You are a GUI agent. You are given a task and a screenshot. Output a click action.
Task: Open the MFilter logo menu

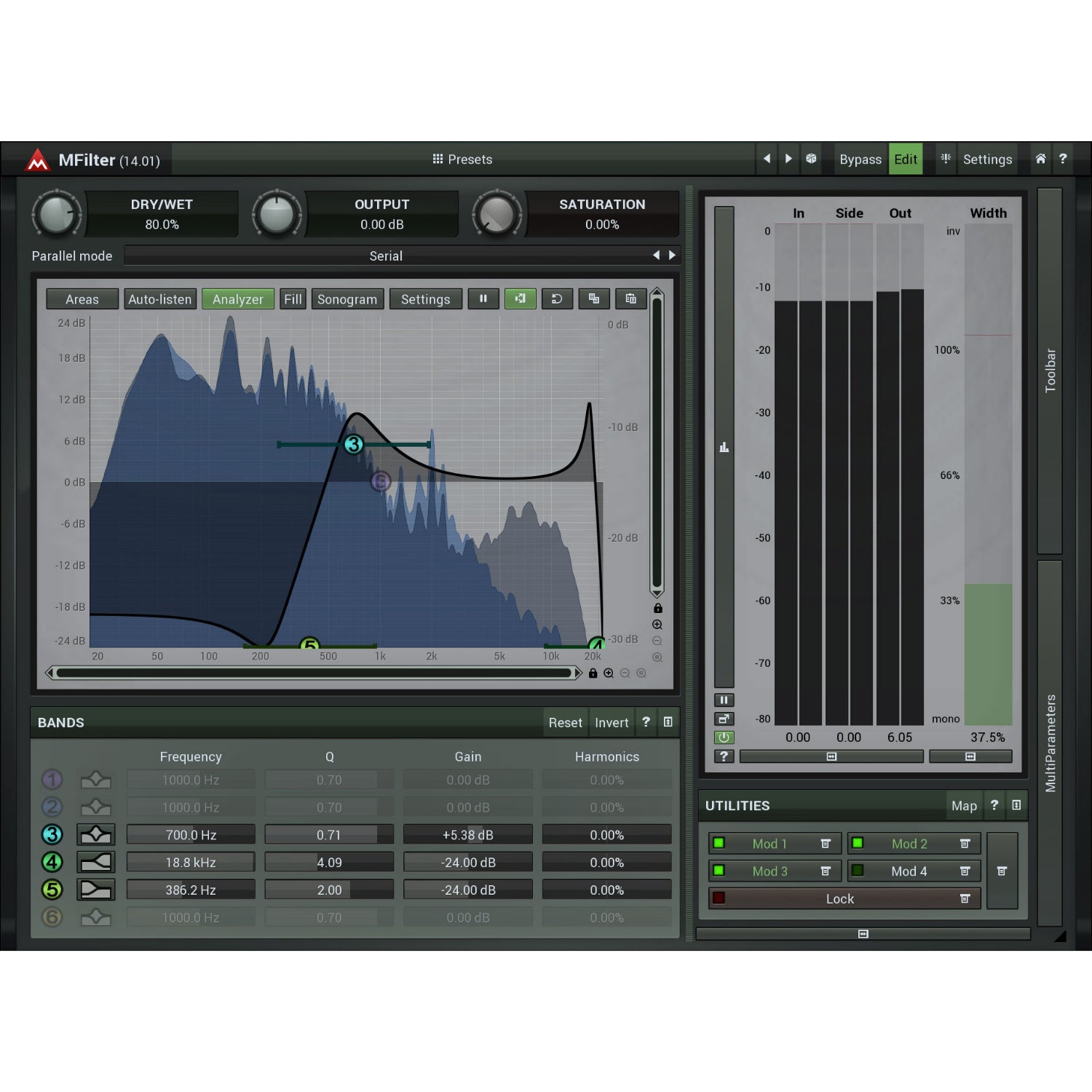point(37,159)
